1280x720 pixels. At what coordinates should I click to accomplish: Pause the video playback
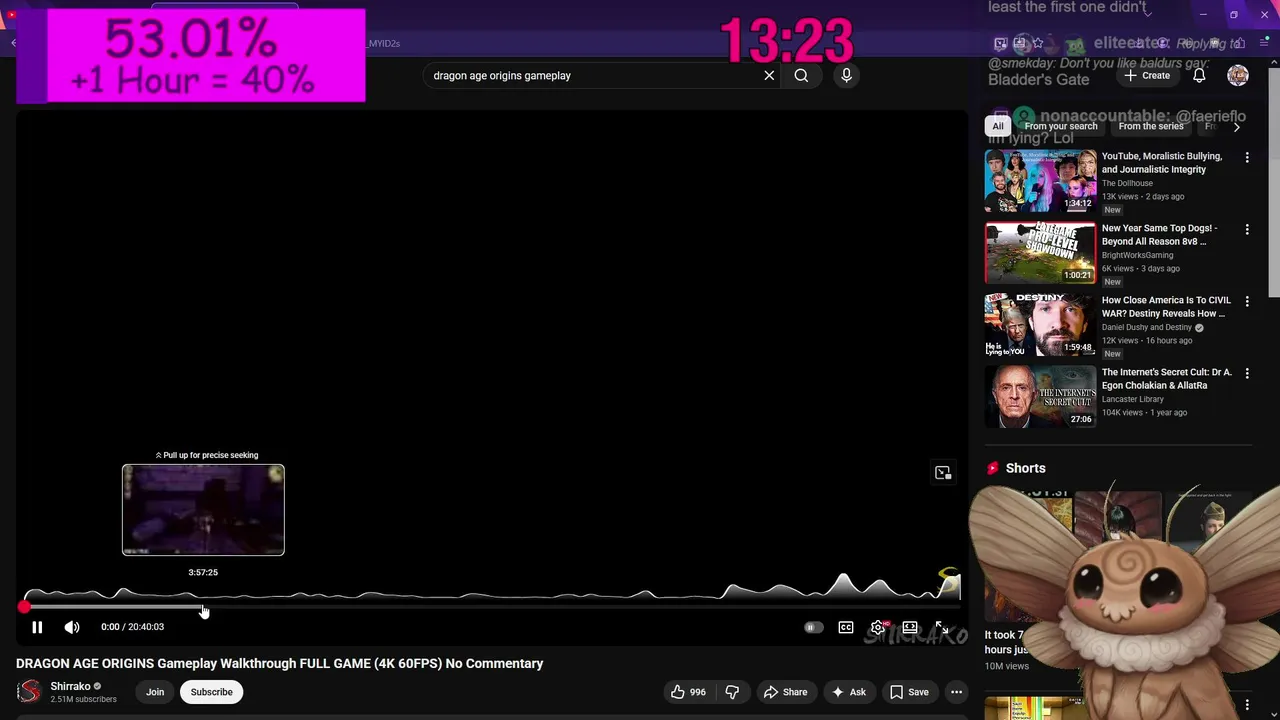[37, 627]
